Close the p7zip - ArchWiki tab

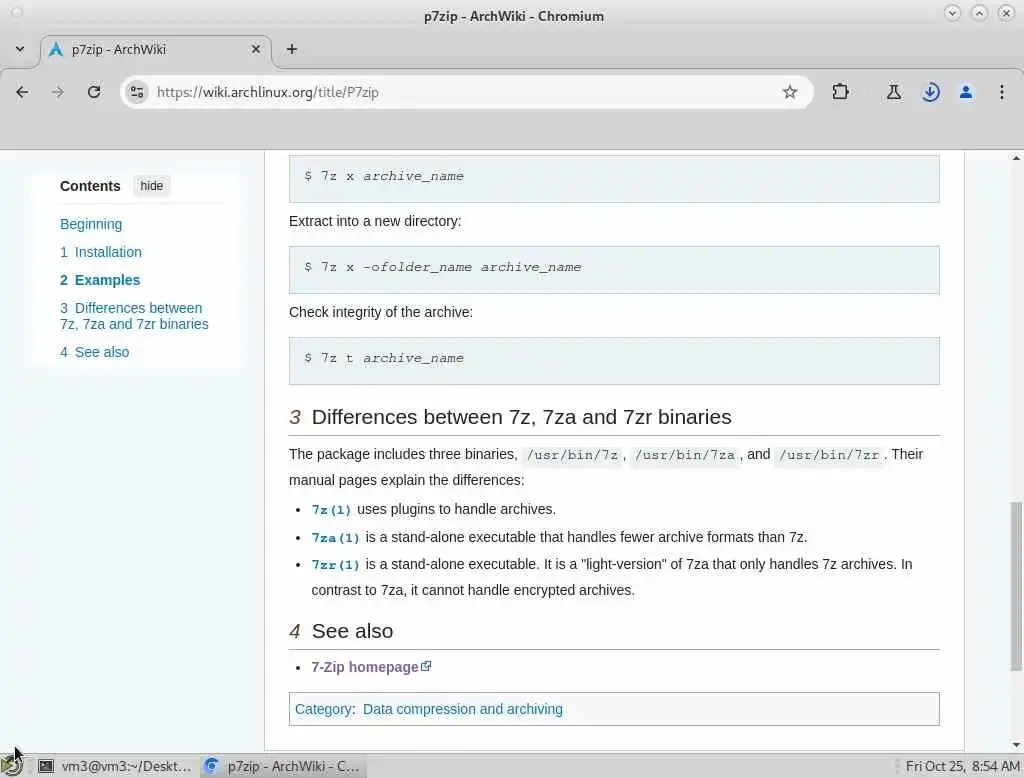[256, 49]
